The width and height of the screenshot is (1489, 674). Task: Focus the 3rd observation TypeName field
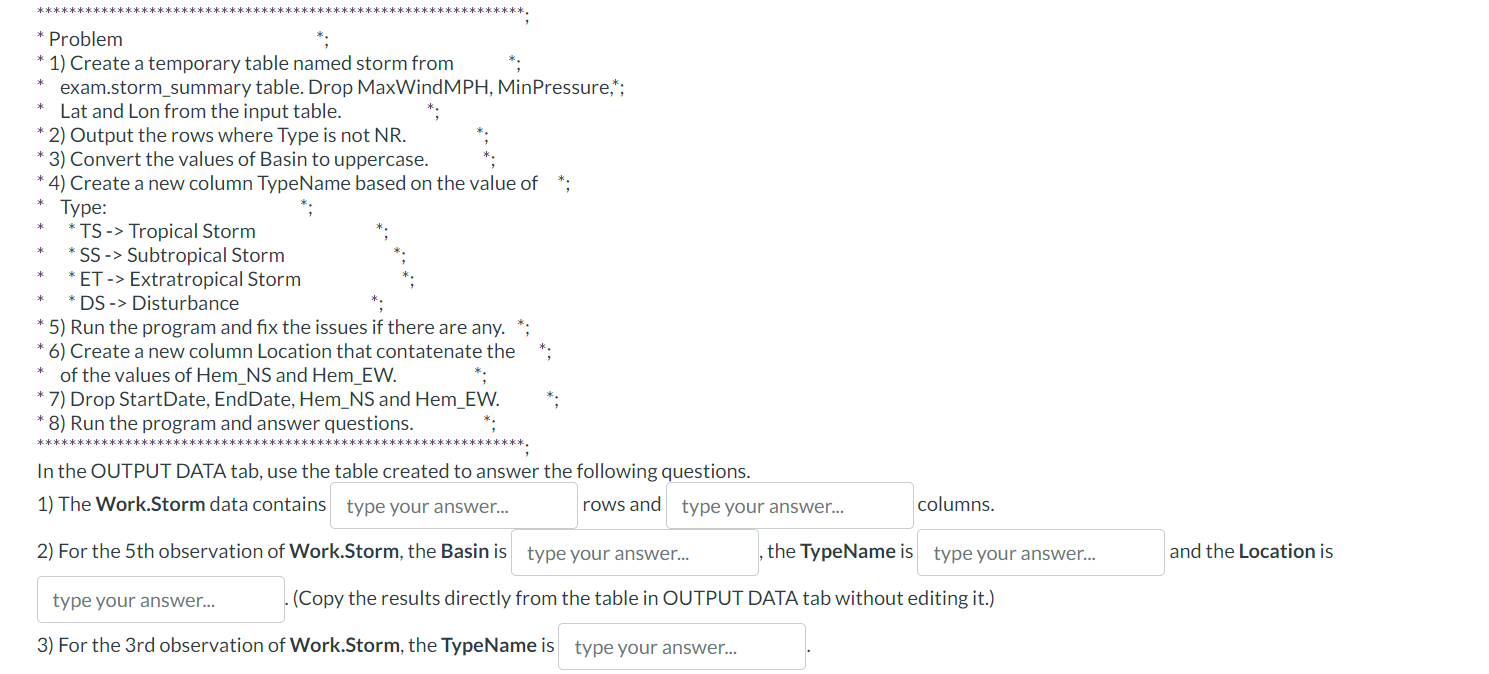682,647
